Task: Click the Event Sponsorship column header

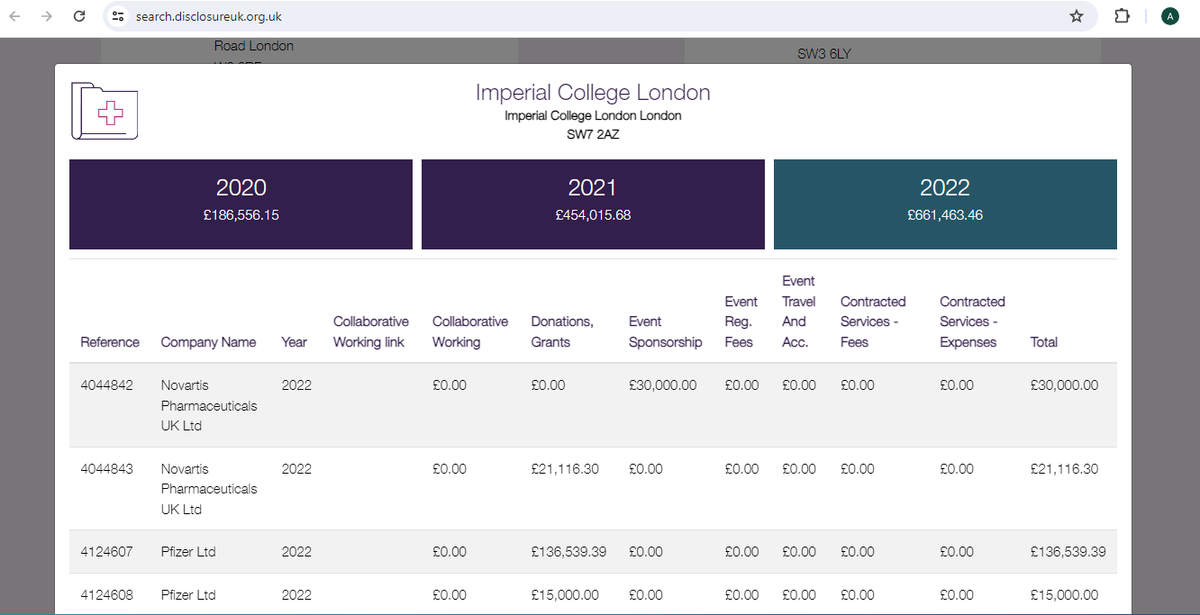Action: click(x=665, y=332)
